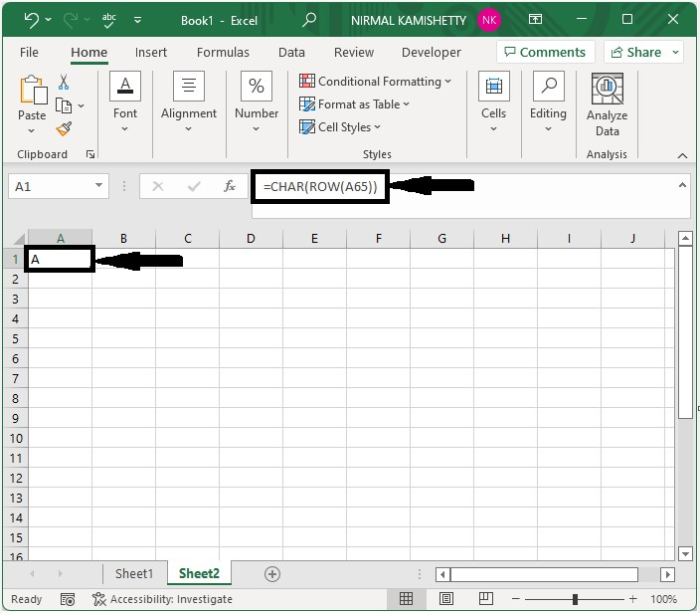Select the Home tab
The height and width of the screenshot is (613, 700).
point(89,52)
